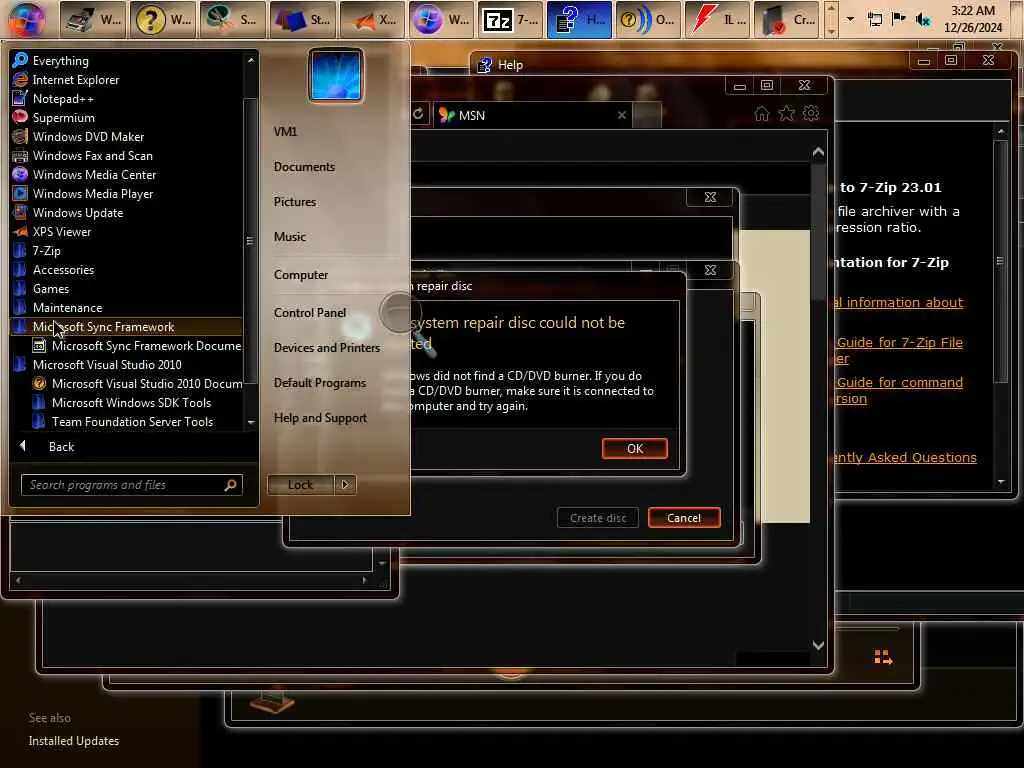Close the MSN tab in Internet Explorer

[x=622, y=115]
